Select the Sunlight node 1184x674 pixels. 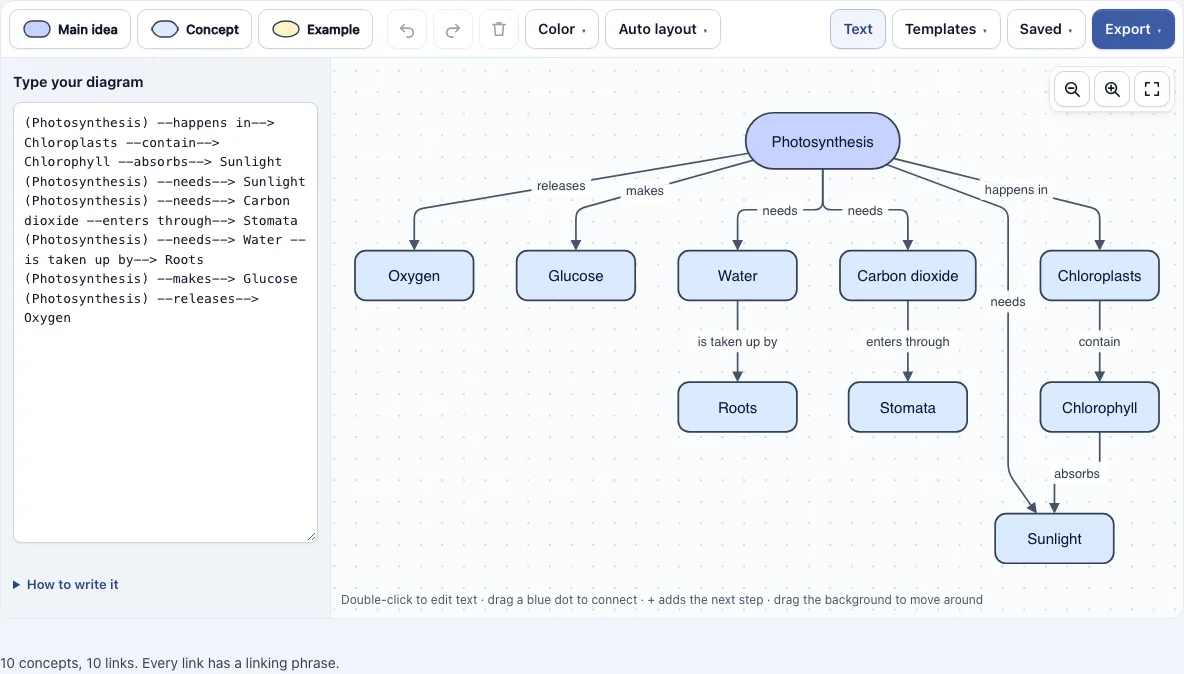[1054, 539]
